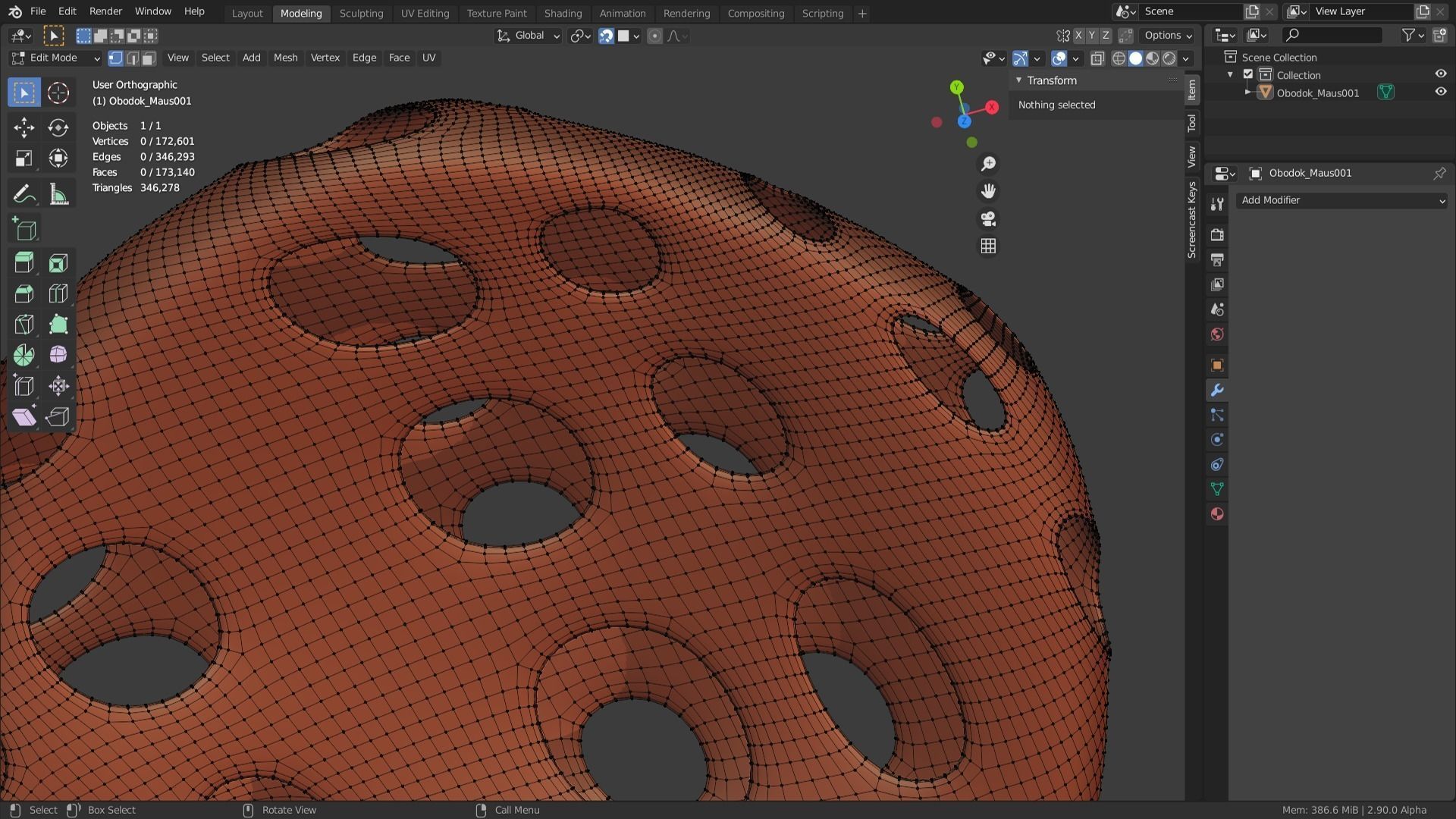Select the Spin tool

click(24, 355)
